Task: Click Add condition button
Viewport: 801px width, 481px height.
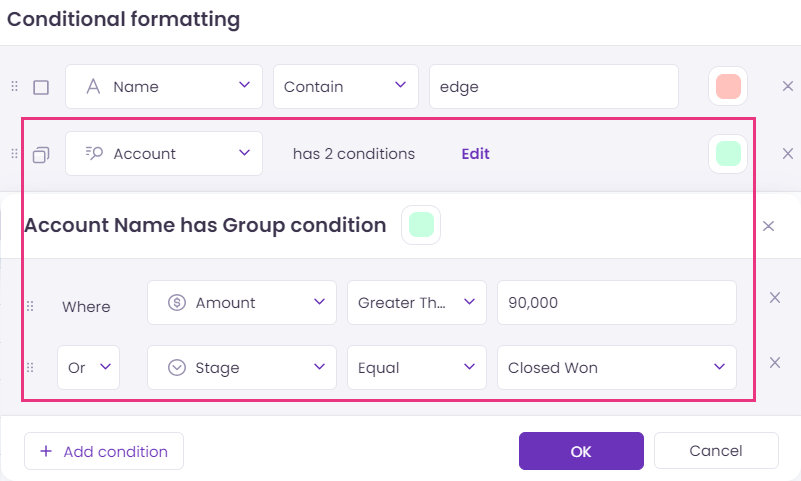Action: tap(104, 451)
